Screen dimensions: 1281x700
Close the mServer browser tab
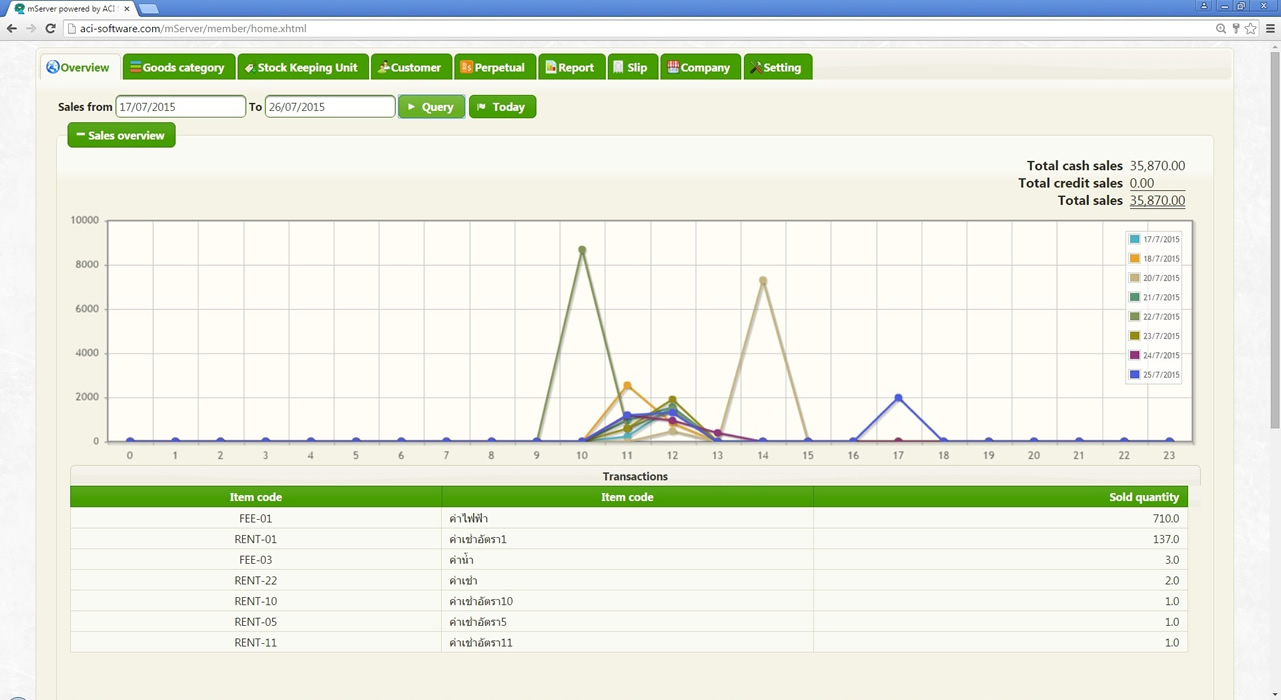pos(127,8)
